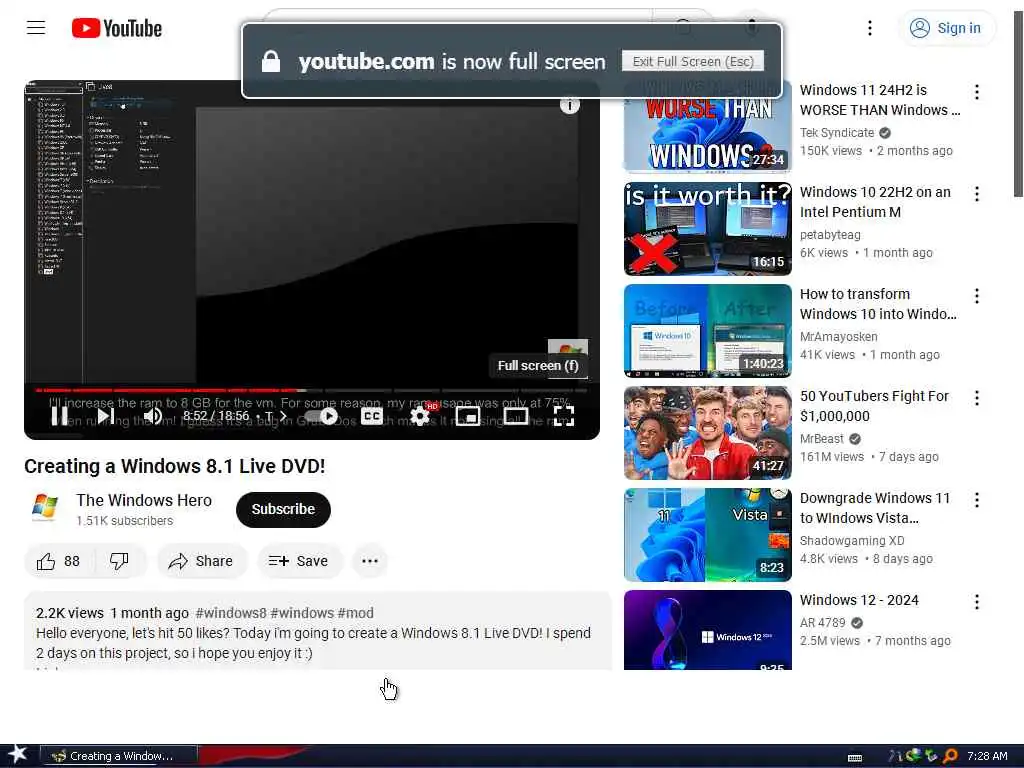Open The Windows Hero channel name link
The width and height of the screenshot is (1024, 768).
[x=144, y=500]
